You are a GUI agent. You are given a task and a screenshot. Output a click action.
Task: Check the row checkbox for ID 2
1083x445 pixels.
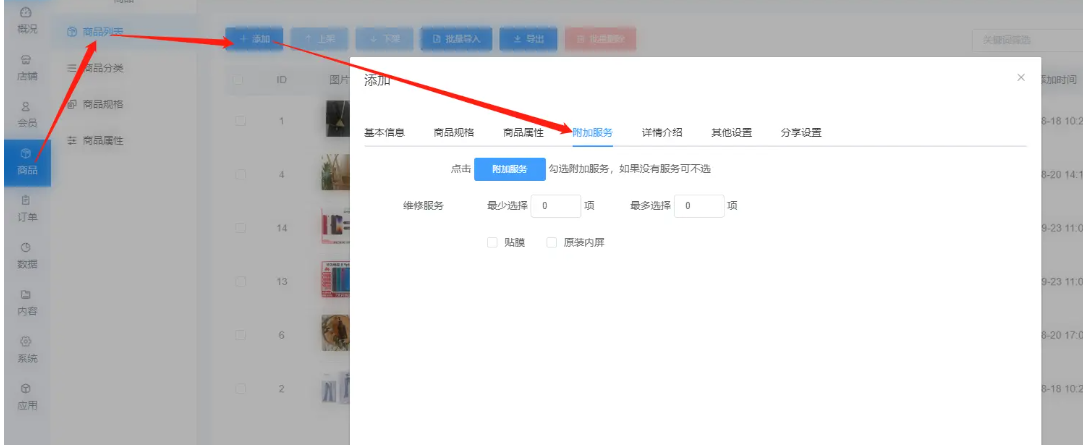(240, 388)
